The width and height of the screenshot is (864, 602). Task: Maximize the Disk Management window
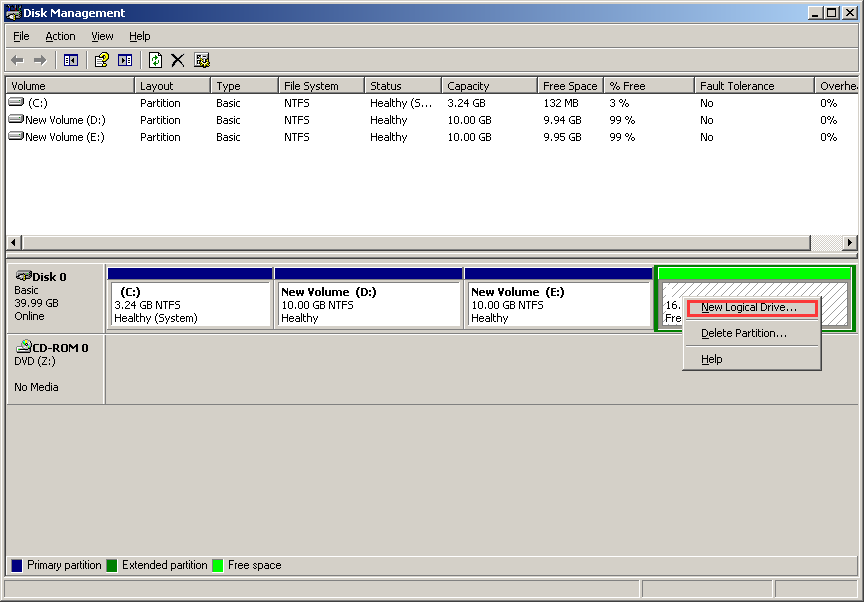pos(831,13)
